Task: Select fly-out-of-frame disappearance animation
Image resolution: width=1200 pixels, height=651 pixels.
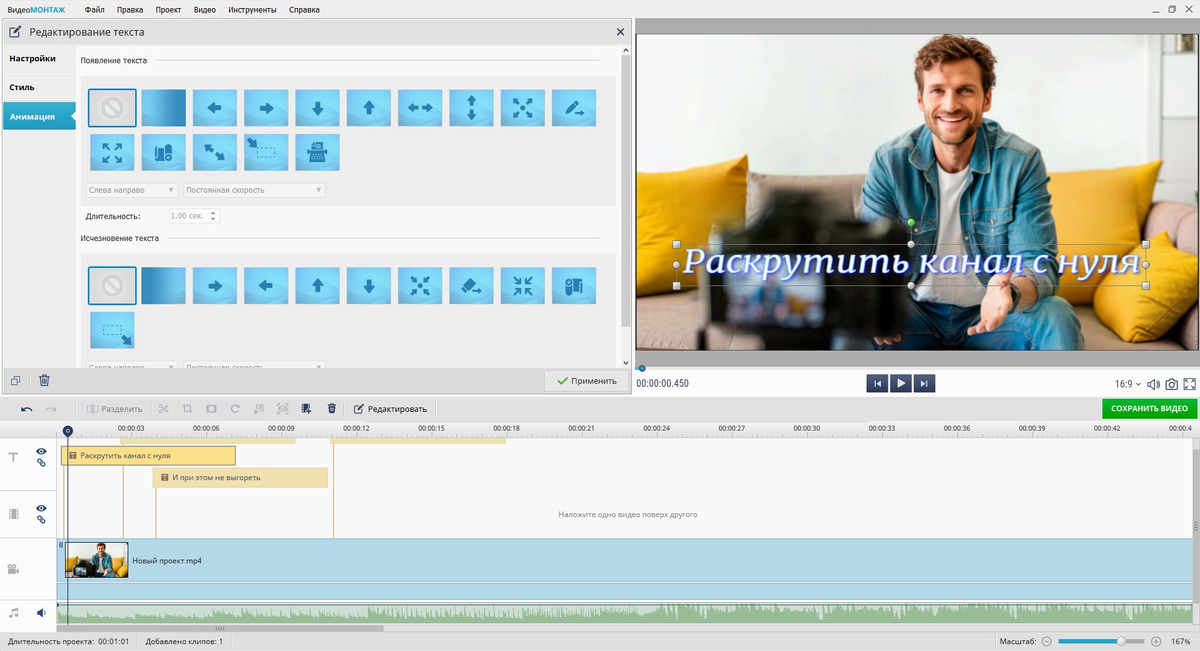Action: coord(112,330)
